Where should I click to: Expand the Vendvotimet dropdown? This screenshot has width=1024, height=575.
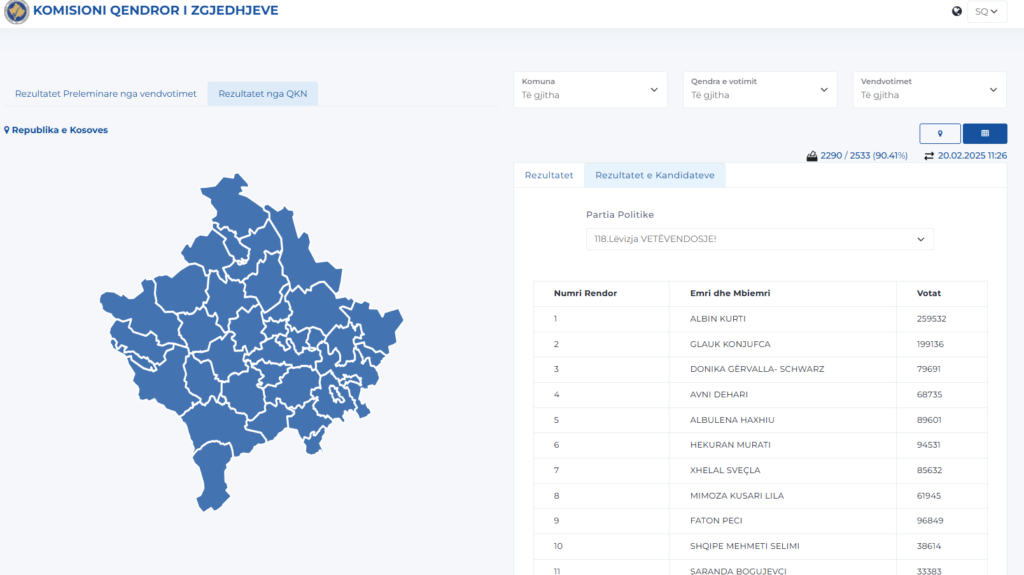pyautogui.click(x=929, y=89)
